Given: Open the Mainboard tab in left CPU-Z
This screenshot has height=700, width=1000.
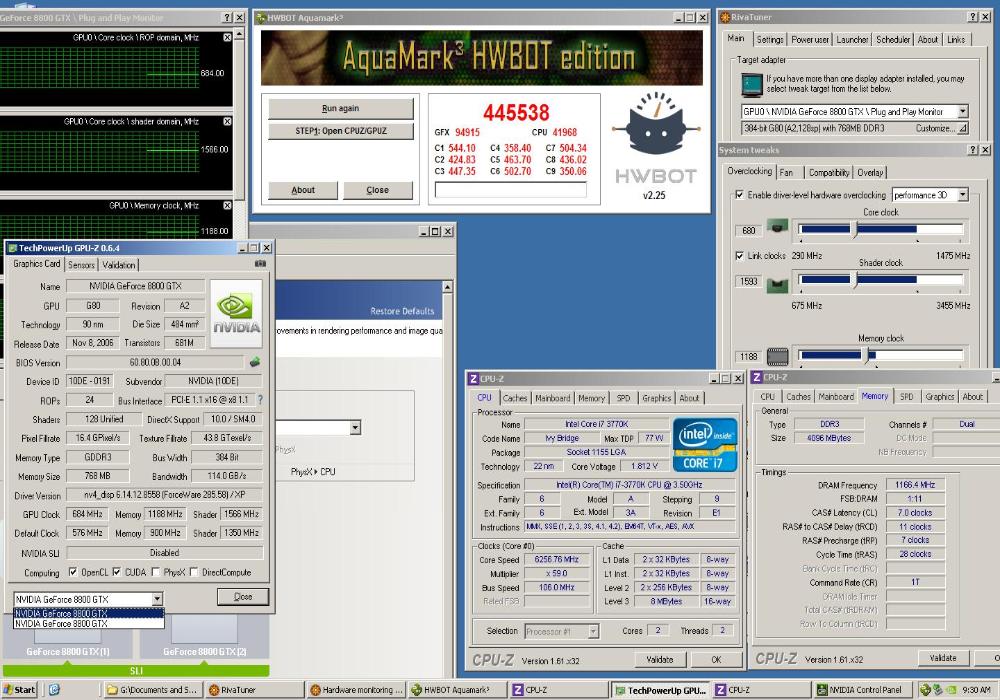Looking at the screenshot, I should 552,398.
